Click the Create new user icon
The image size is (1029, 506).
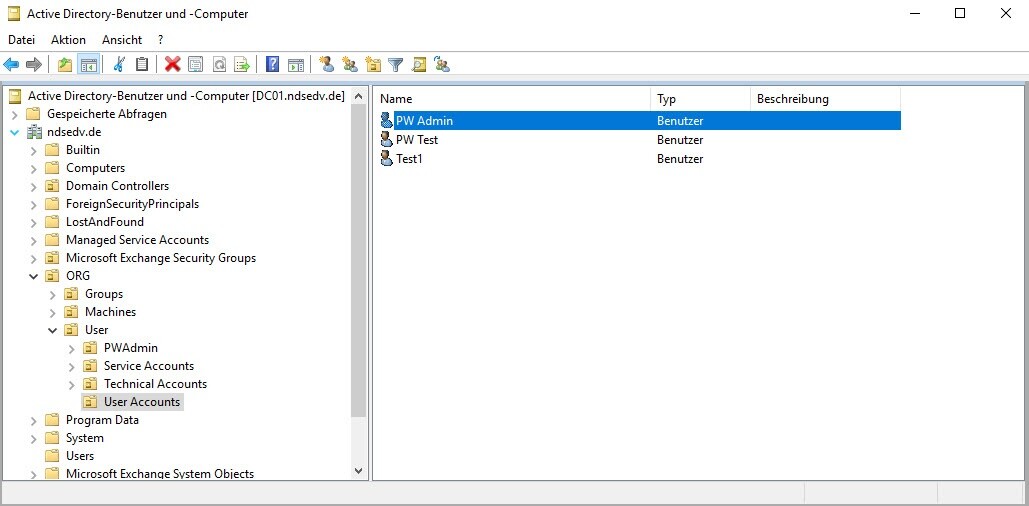326,65
